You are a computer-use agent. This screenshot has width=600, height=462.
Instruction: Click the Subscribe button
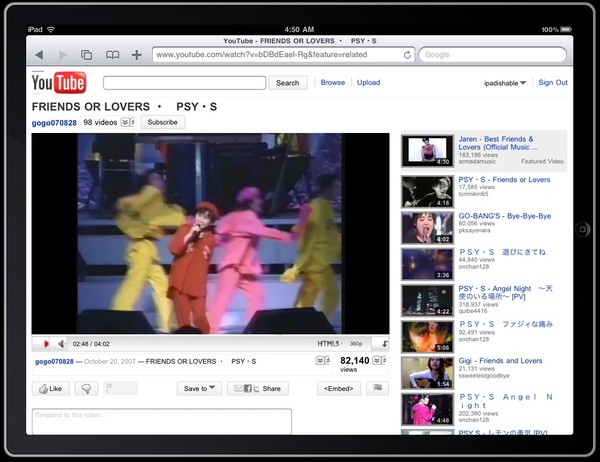162,122
